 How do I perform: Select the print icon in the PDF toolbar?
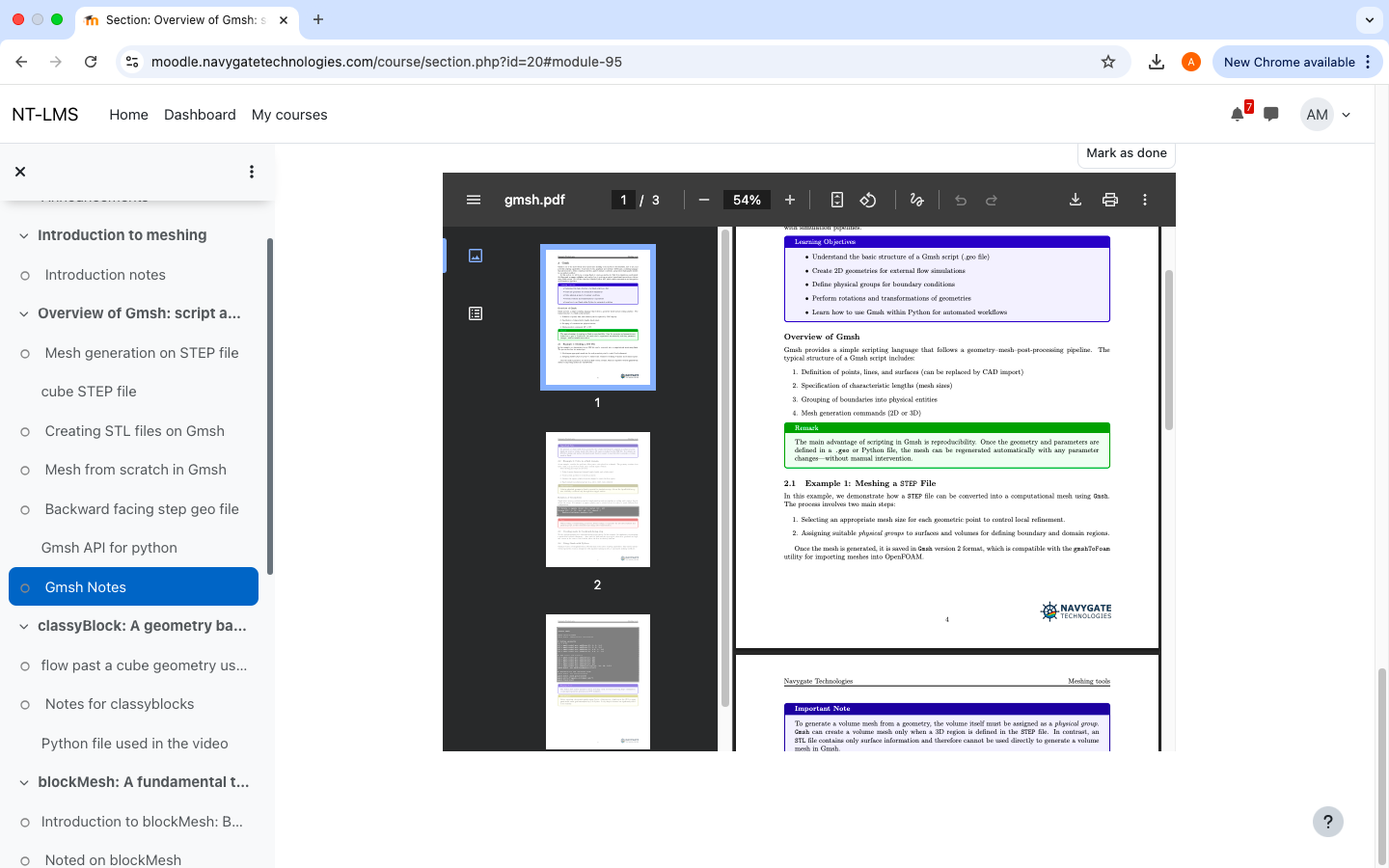click(x=1109, y=200)
